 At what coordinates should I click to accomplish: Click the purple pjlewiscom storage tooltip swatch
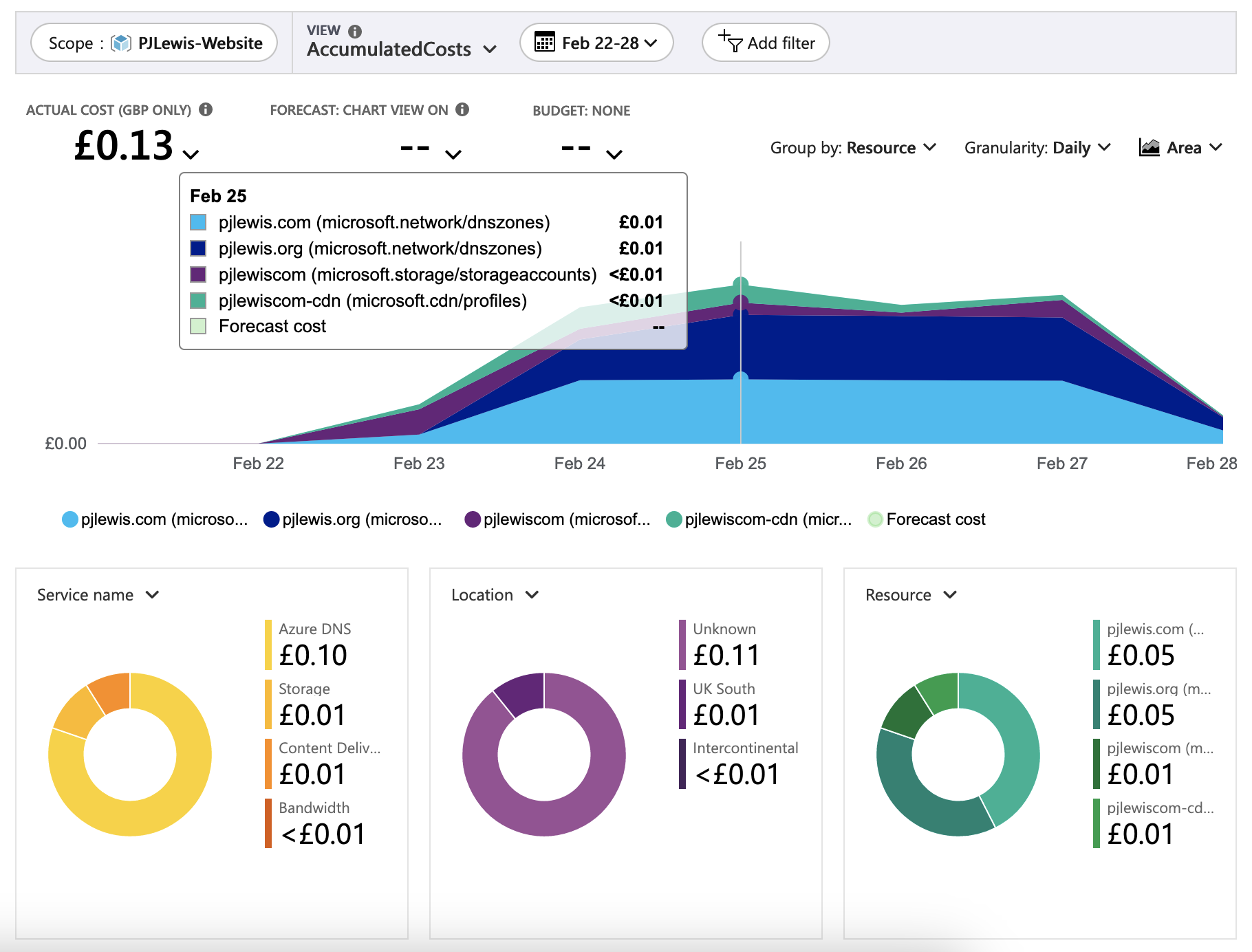pos(198,274)
